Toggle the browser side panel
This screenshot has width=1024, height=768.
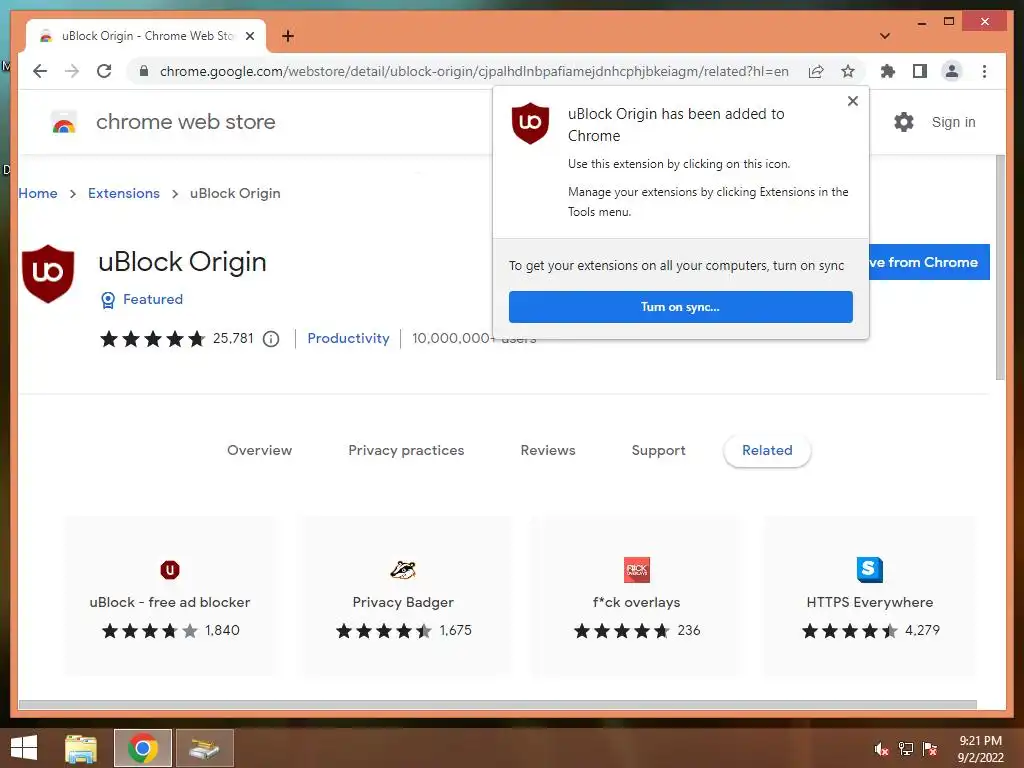920,71
